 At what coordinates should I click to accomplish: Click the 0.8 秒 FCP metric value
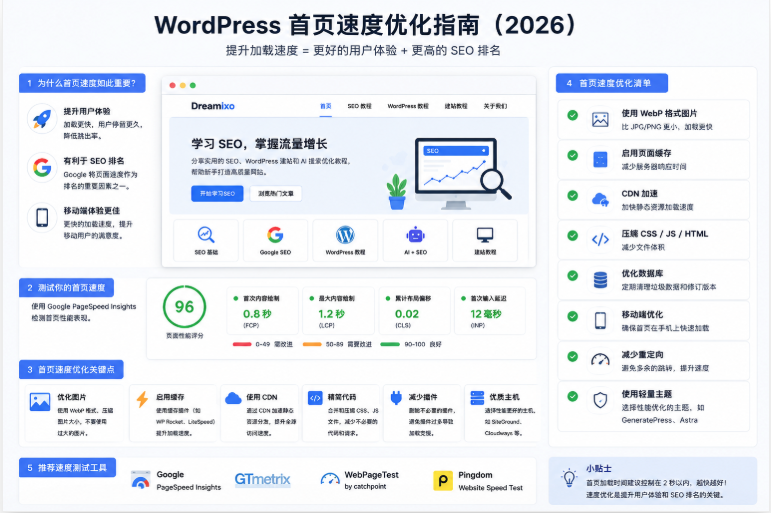point(257,314)
